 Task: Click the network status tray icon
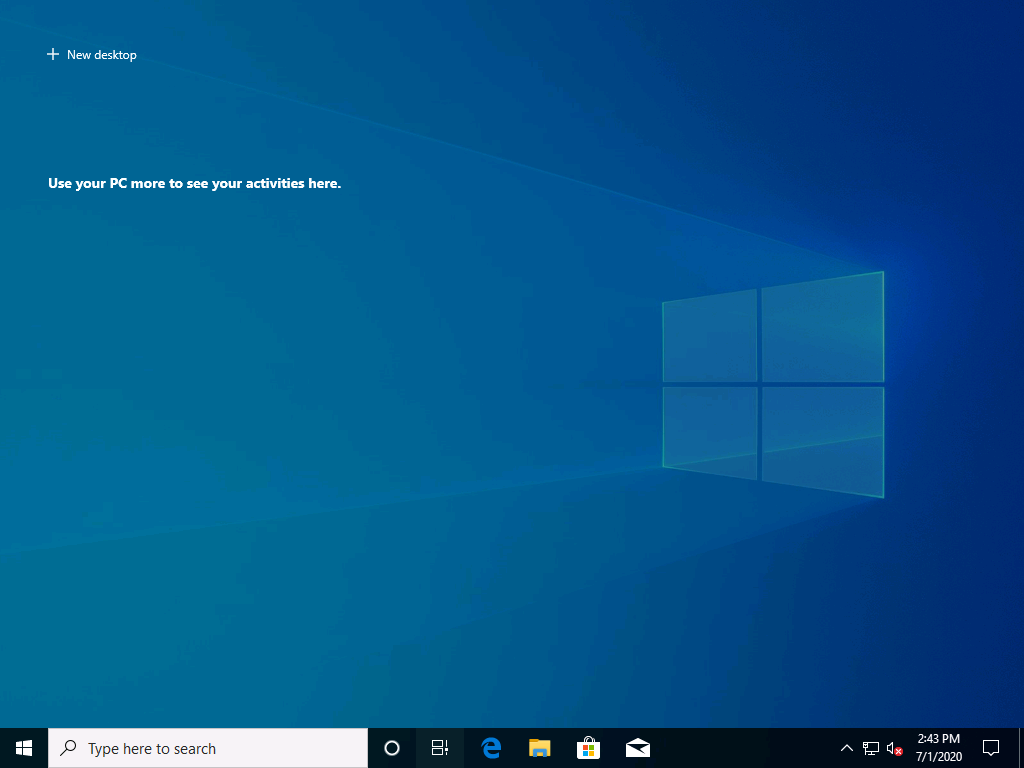[x=871, y=747]
